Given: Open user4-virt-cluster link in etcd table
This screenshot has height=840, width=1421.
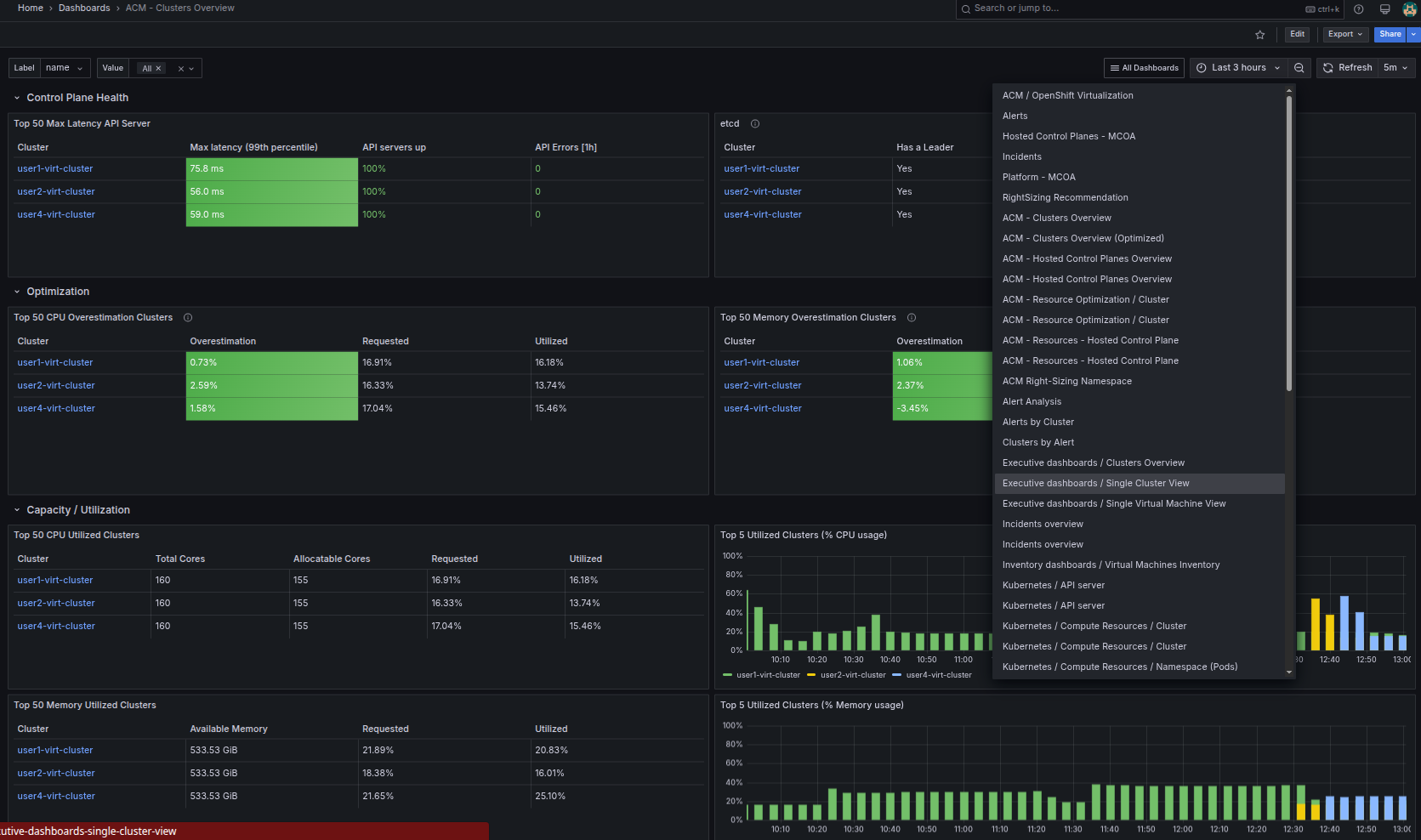Looking at the screenshot, I should click(763, 215).
